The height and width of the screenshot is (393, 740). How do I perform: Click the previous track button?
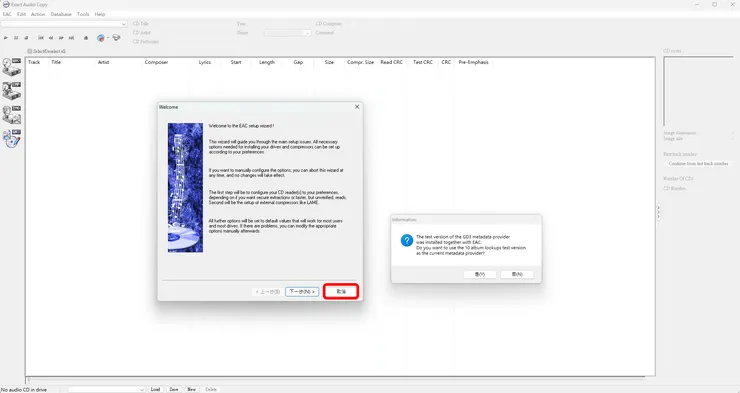pos(41,38)
